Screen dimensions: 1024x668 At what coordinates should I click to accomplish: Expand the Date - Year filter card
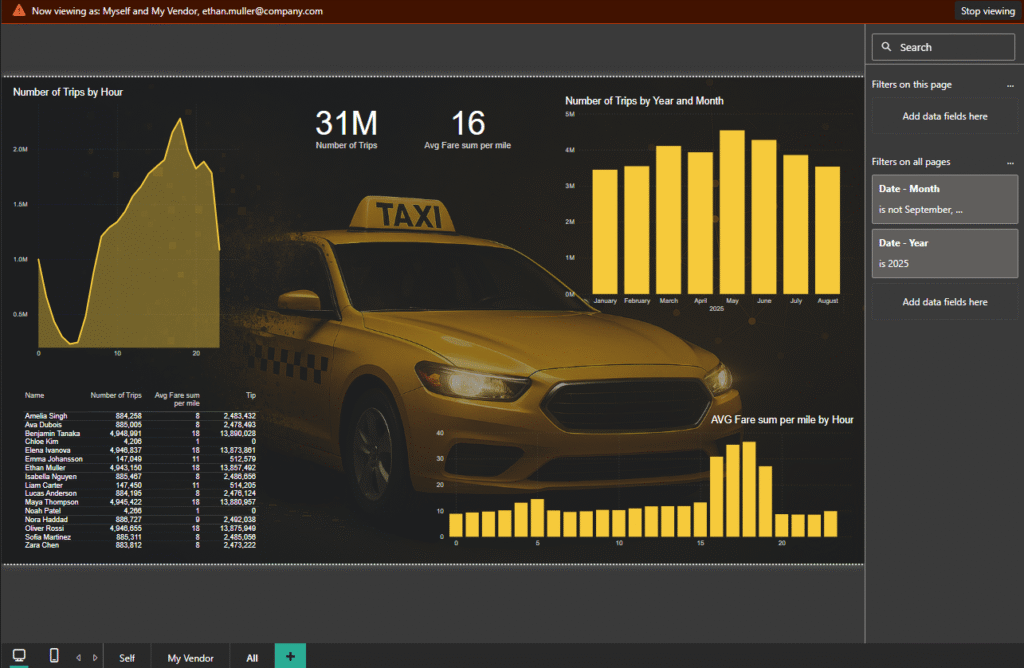(x=944, y=253)
